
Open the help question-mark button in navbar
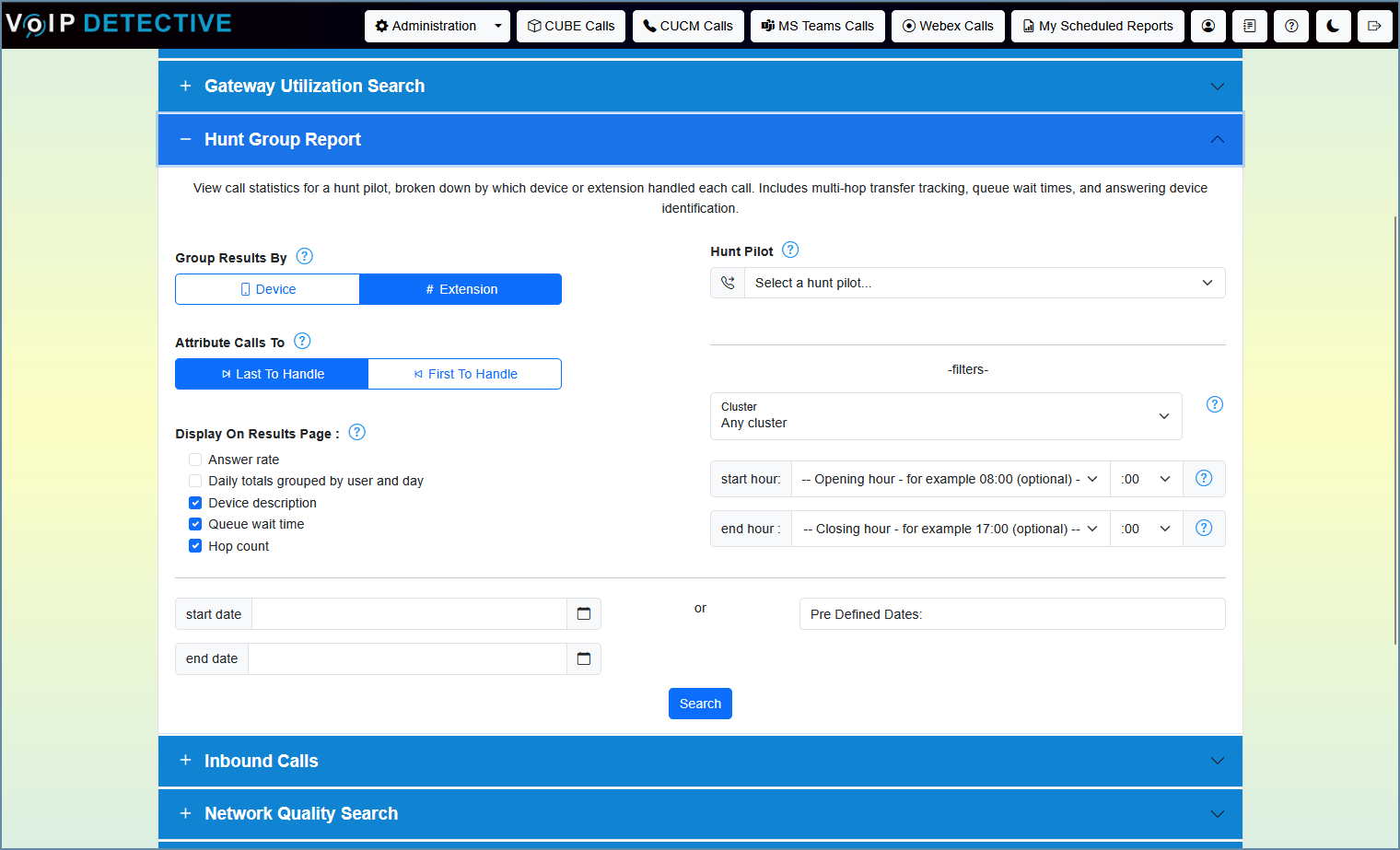1291,26
